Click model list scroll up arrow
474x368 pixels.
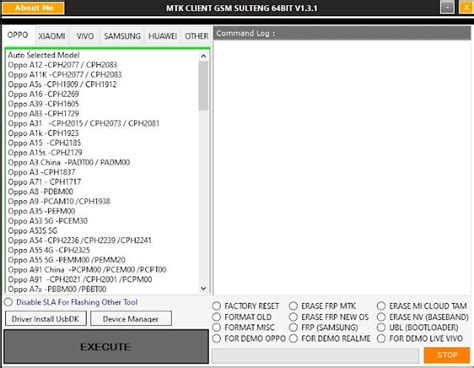(203, 56)
